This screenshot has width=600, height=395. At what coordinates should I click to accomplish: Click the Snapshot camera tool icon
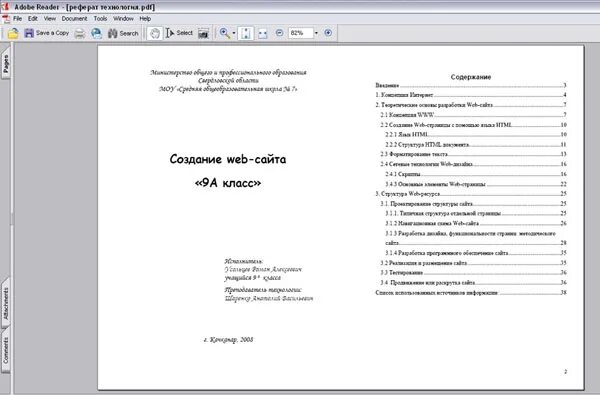tap(204, 34)
